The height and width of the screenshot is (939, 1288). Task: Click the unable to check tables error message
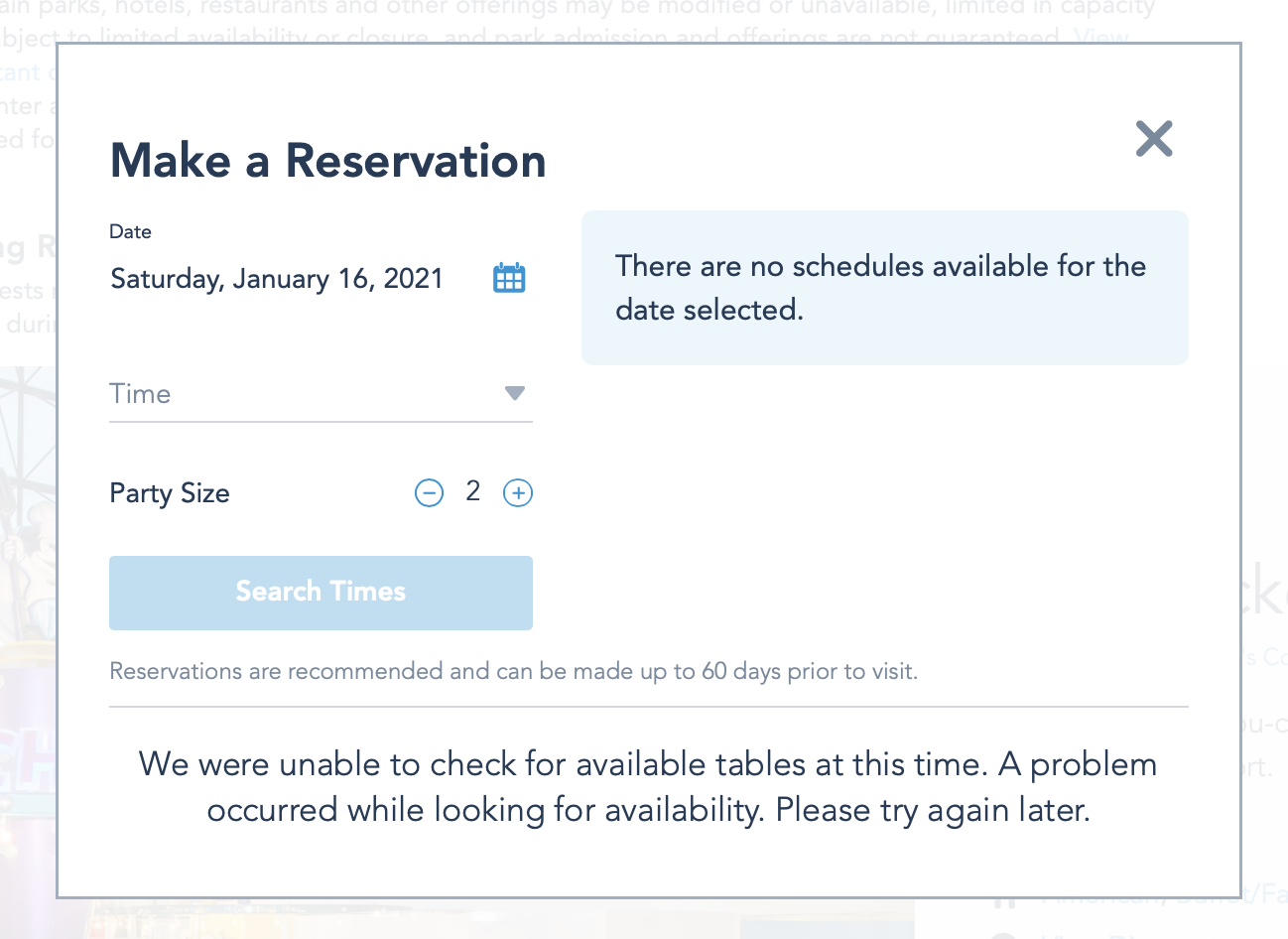point(648,787)
